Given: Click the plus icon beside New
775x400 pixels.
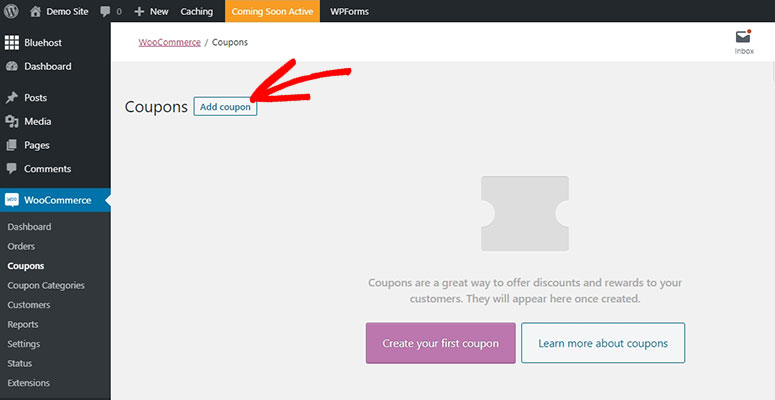Looking at the screenshot, I should pyautogui.click(x=139, y=11).
